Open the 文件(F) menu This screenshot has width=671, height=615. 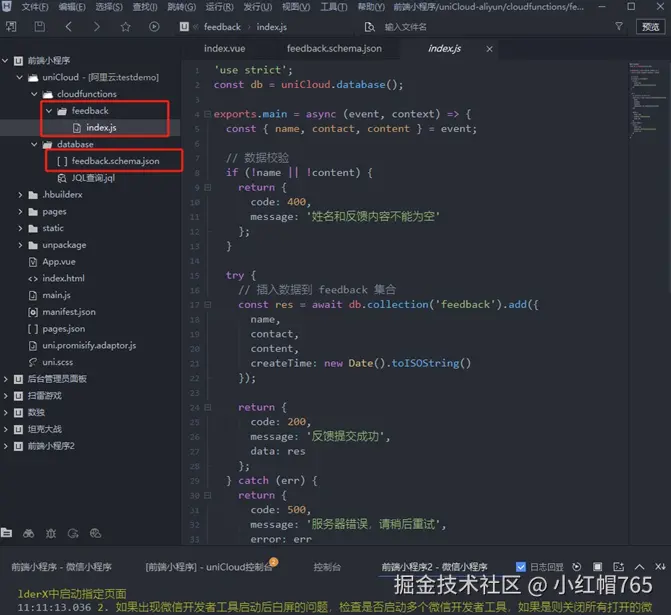(35, 7)
